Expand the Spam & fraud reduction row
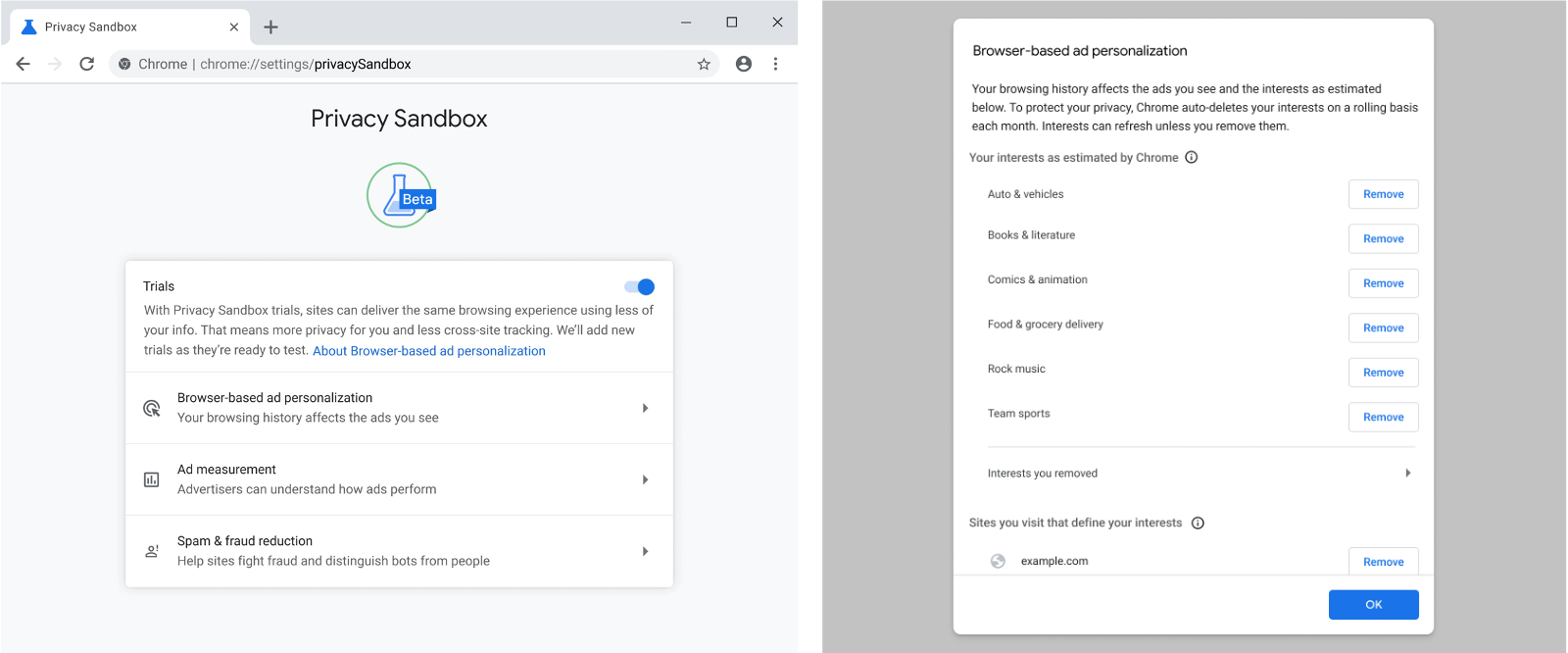Image resolution: width=1568 pixels, height=653 pixels. click(399, 551)
